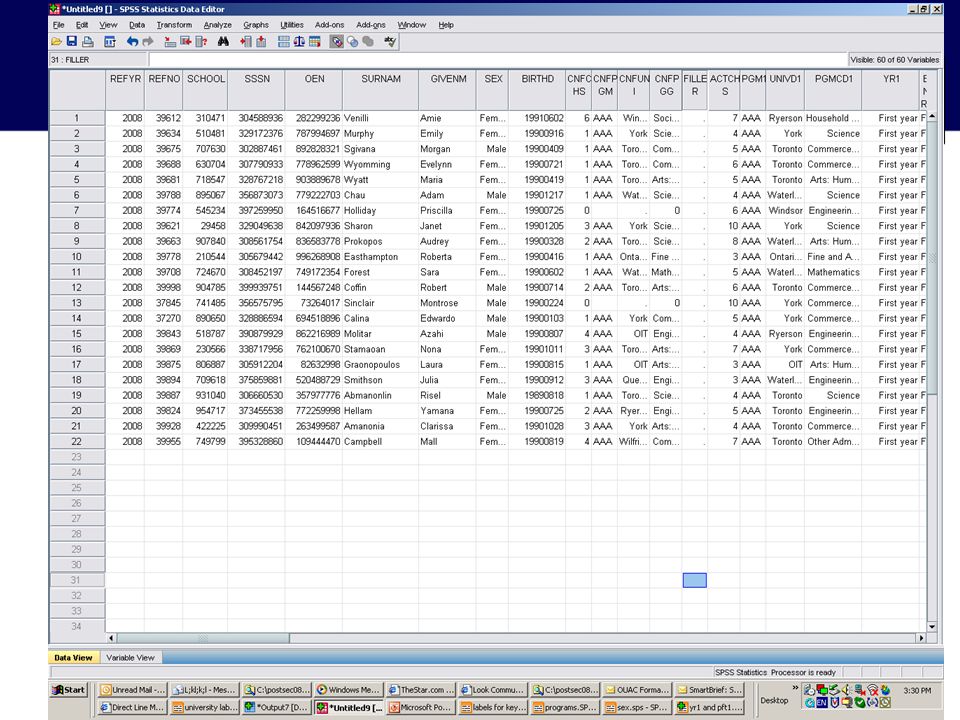Viewport: 960px width, 720px height.
Task: Open the Graphs menu
Action: 256,25
